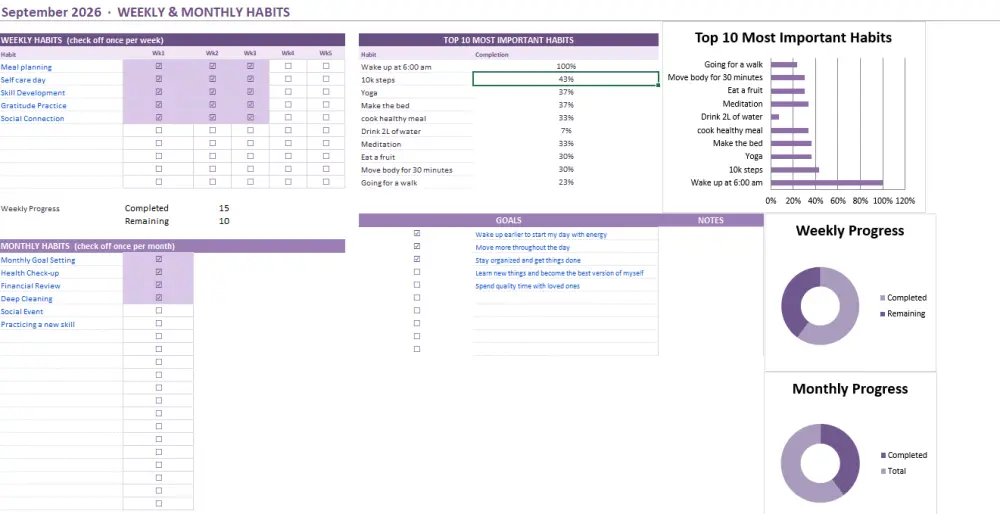Viewport: 1000px width, 514px height.
Task: Click Move body for 30 minutes cell
Action: [416, 170]
